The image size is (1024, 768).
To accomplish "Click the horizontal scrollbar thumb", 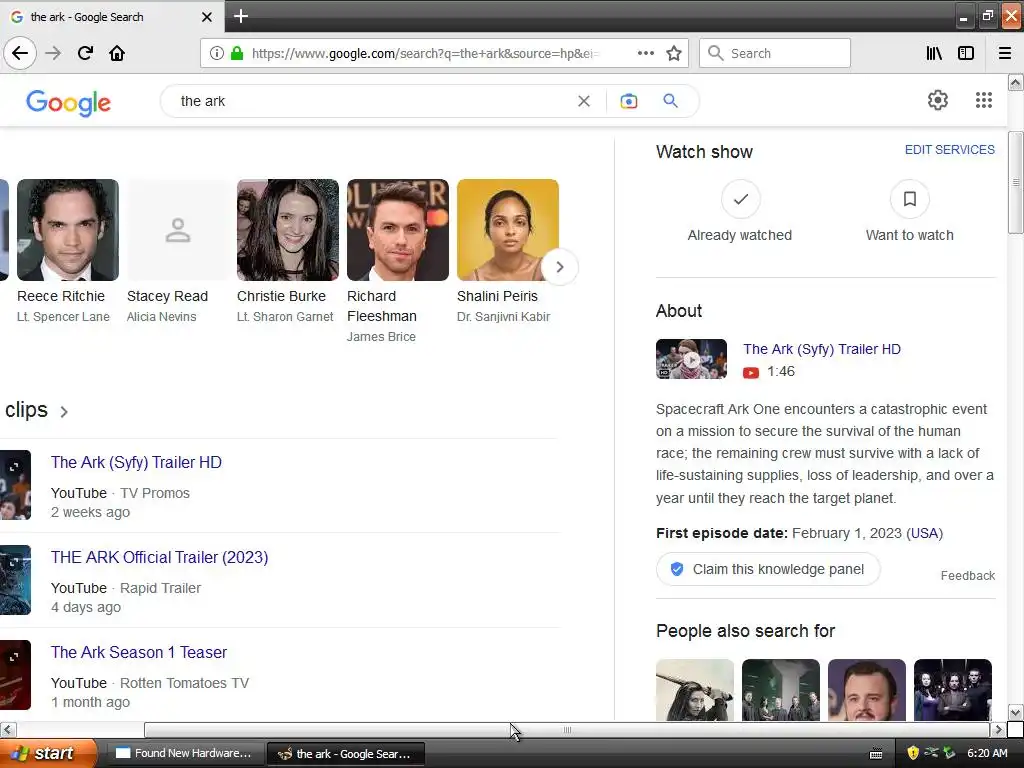I will click(x=567, y=729).
